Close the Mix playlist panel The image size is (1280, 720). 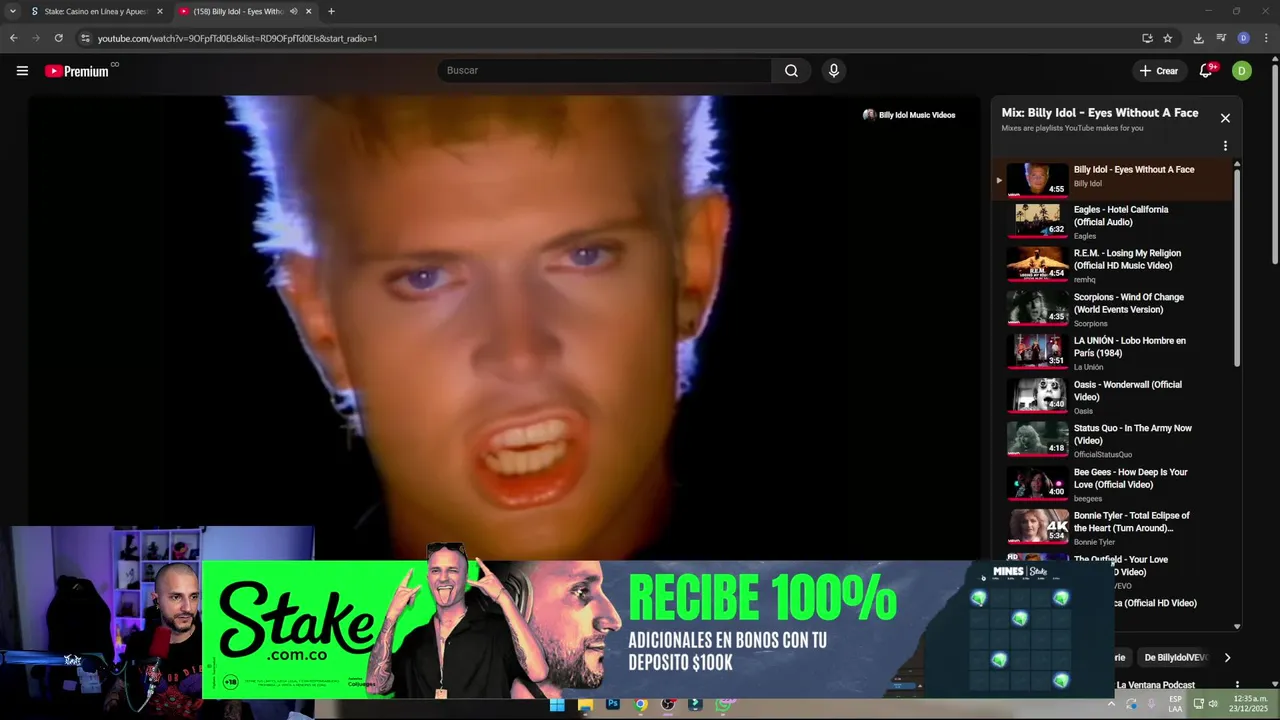coord(1225,118)
